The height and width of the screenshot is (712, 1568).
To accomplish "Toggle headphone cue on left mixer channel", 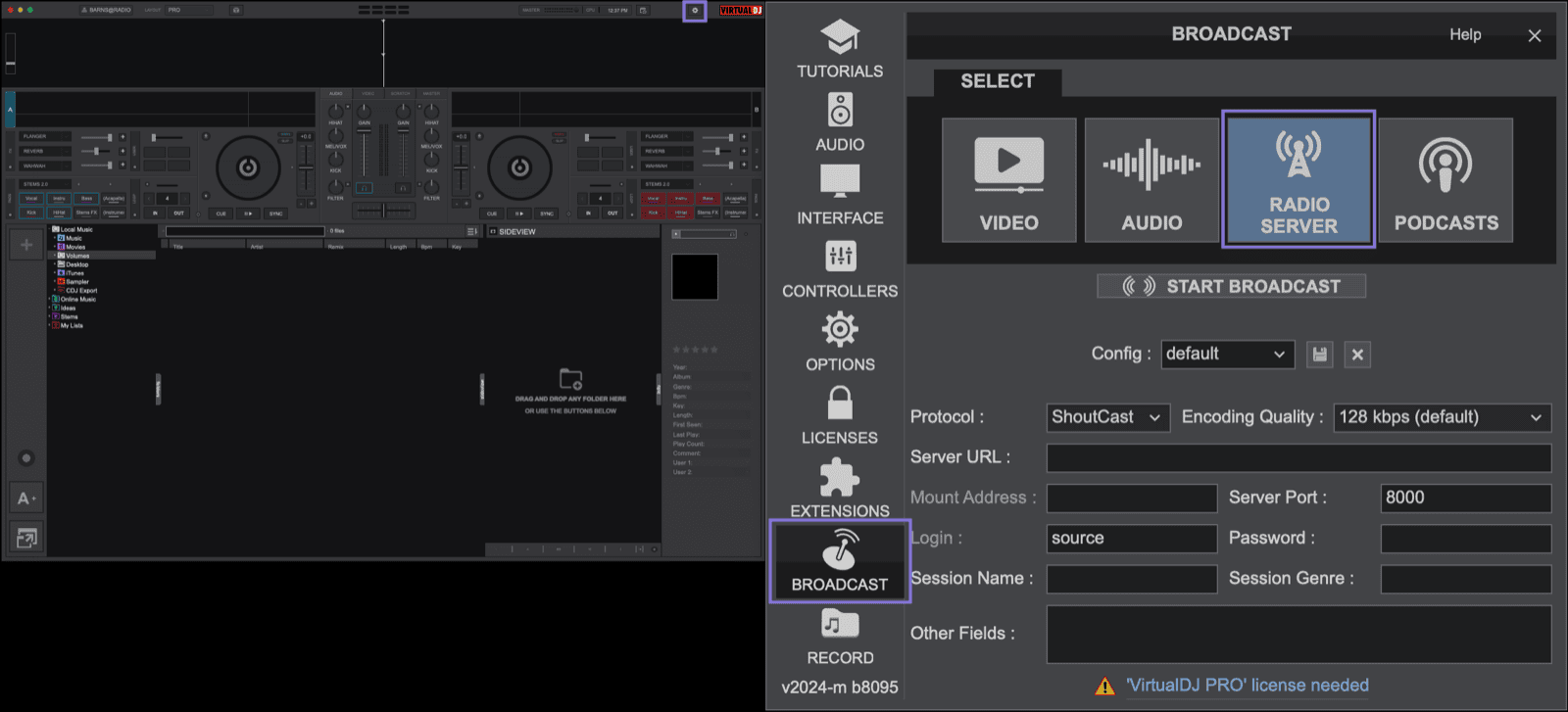I will [x=364, y=188].
